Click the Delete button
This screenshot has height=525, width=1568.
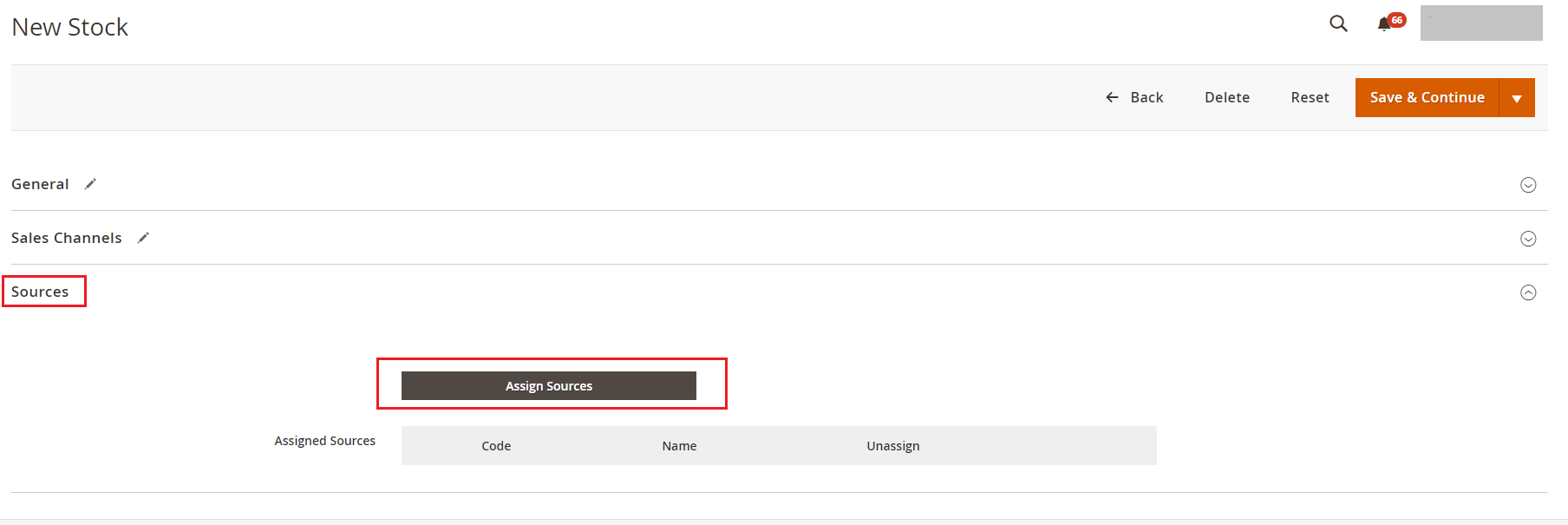[x=1226, y=97]
